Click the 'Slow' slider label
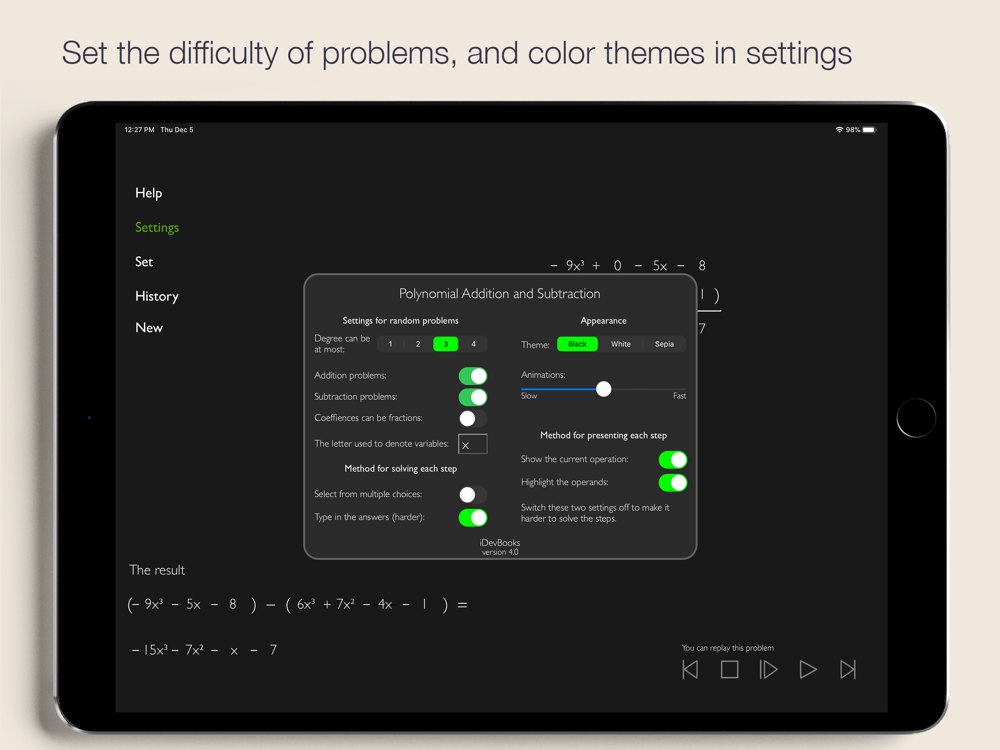Screen dimensions: 1000x750 529,396
